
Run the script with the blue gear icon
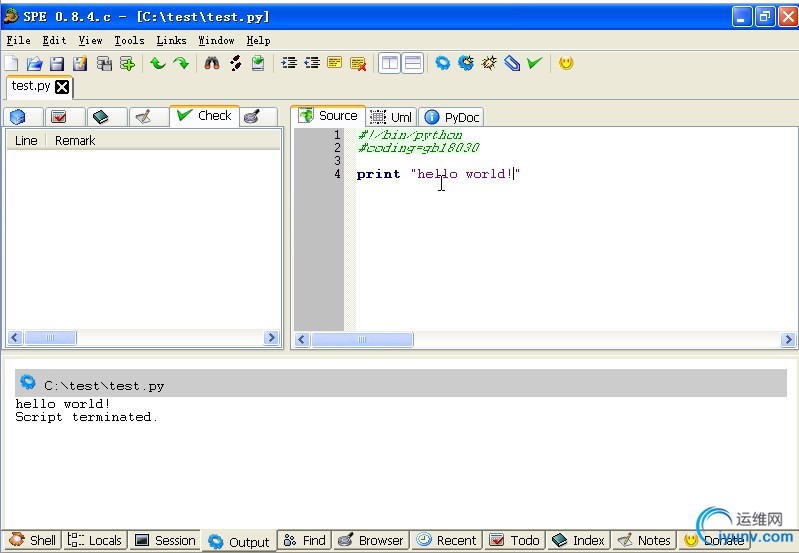pyautogui.click(x=443, y=63)
